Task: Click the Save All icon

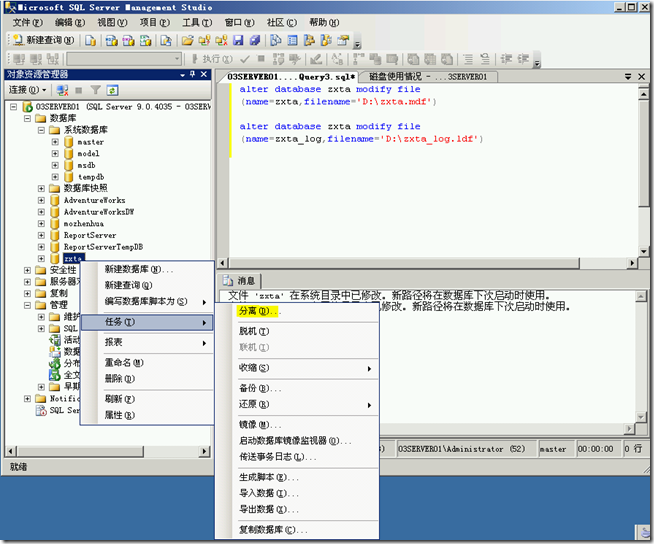Action: (255, 40)
